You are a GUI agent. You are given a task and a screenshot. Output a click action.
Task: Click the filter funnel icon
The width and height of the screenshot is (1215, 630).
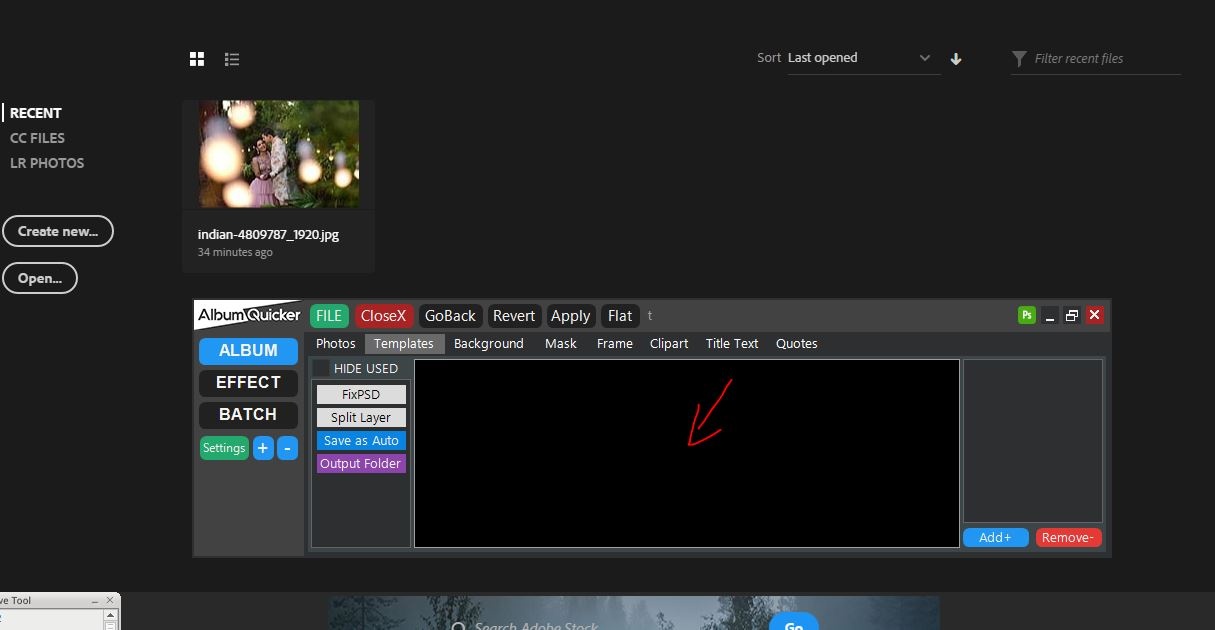tap(1019, 59)
